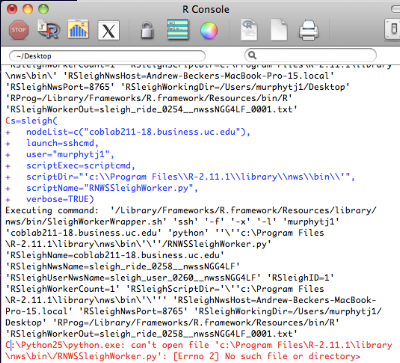Image resolution: width=400 pixels, height=363 pixels.
Task: Click the partially visible drawer toggle icon
Action: [393, 29]
